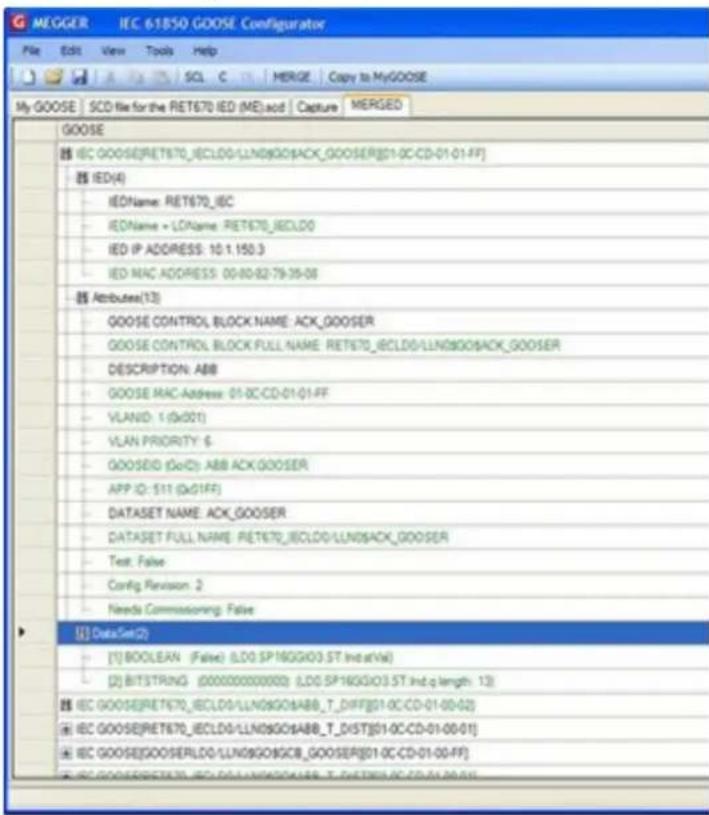
Task: Select the IEDName + LDName row
Action: tap(383, 226)
